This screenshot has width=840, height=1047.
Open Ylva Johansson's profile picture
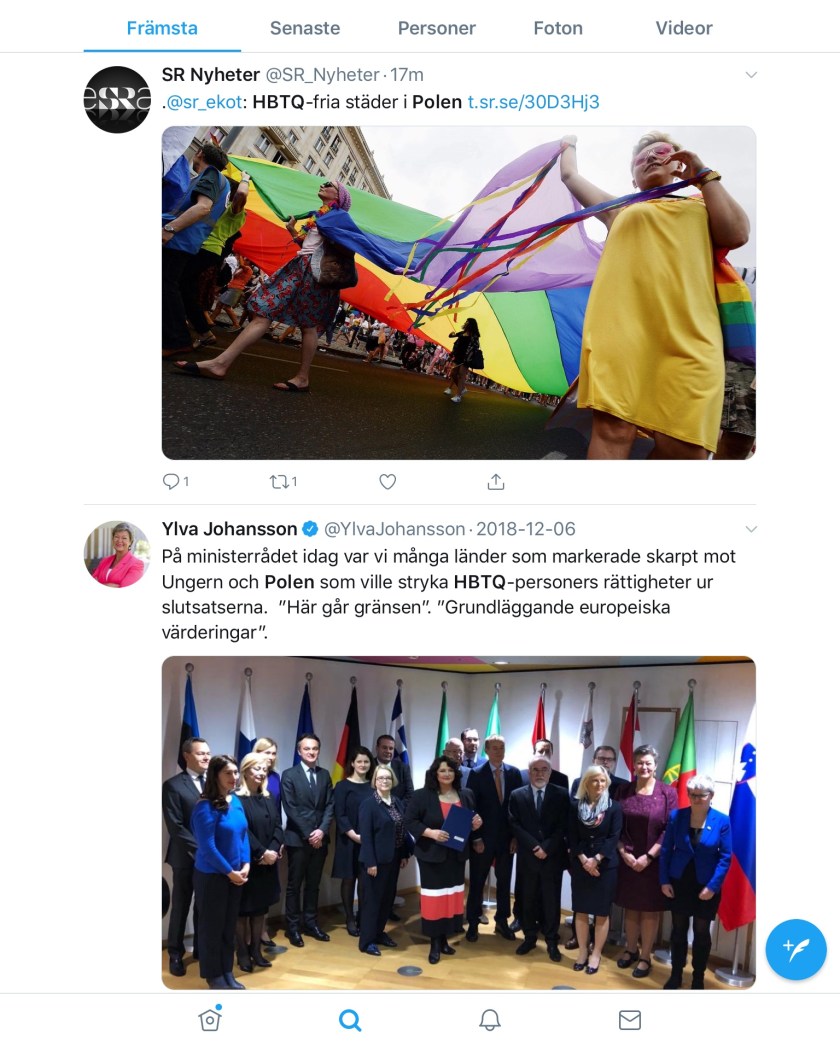(117, 554)
